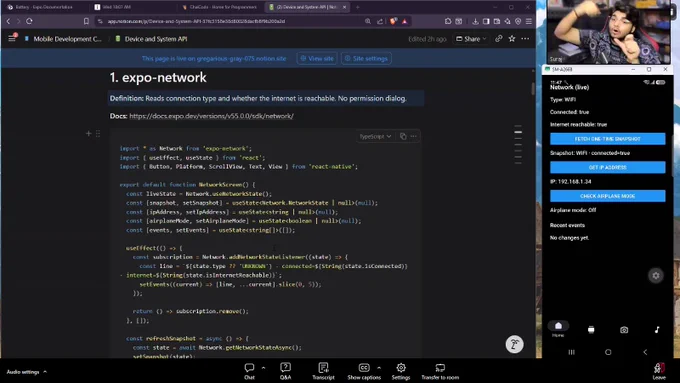
Task: Open a new browser tab with plus
Action: click(x=357, y=7)
